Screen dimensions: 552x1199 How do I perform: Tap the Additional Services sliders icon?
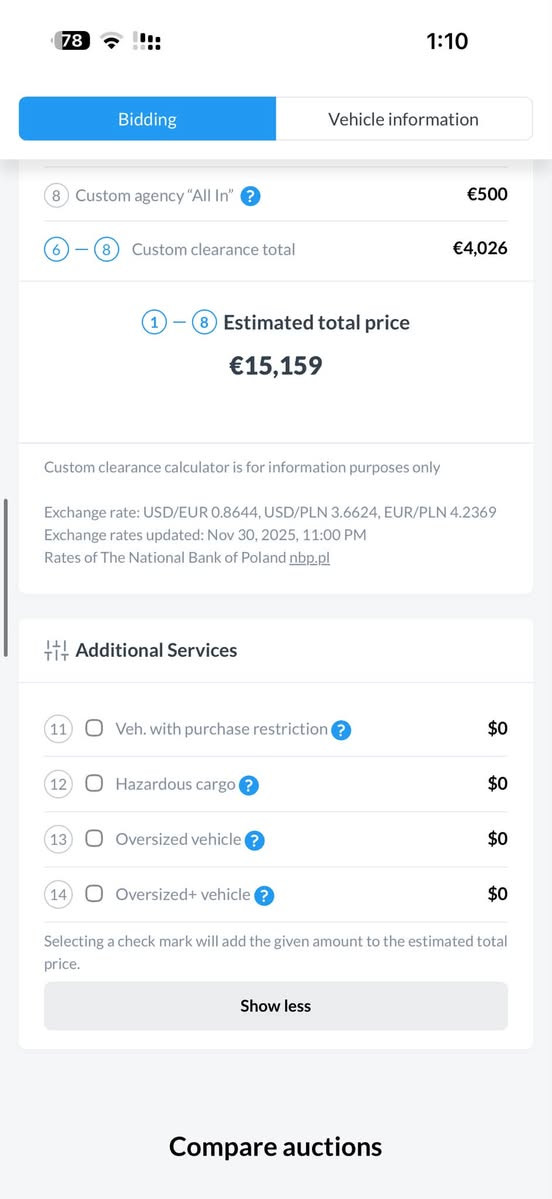(57, 650)
